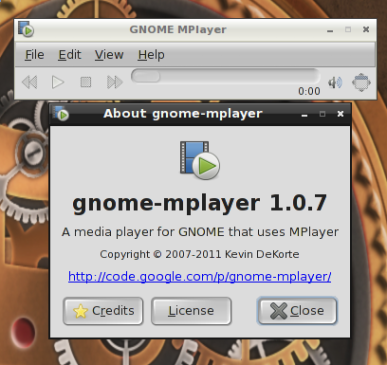
Task: Click the GNOME MPlayer title bar icon
Action: click(26, 29)
